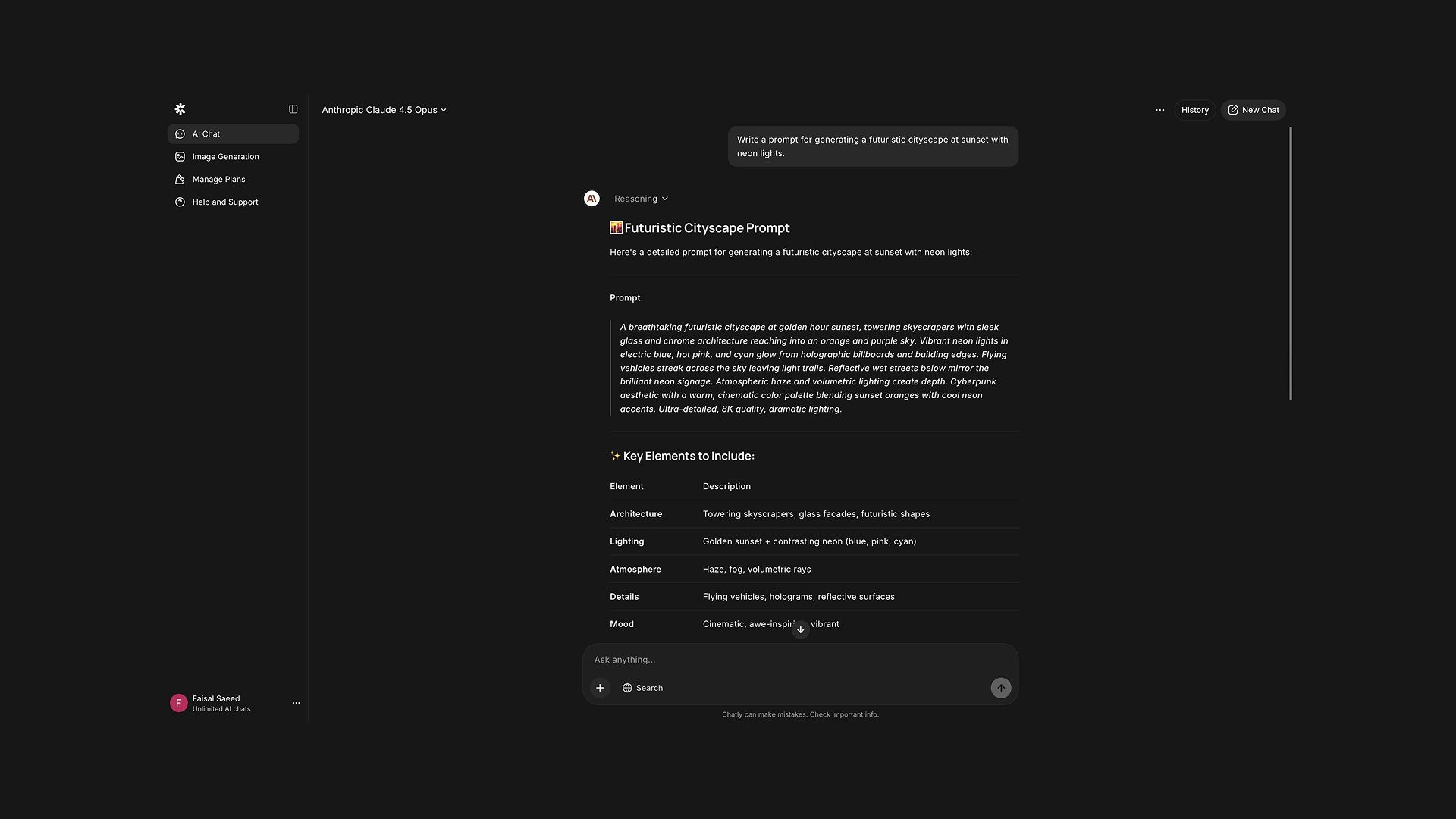Open the Anthropic Claude 4.5 Opus model dropdown

coord(384,110)
